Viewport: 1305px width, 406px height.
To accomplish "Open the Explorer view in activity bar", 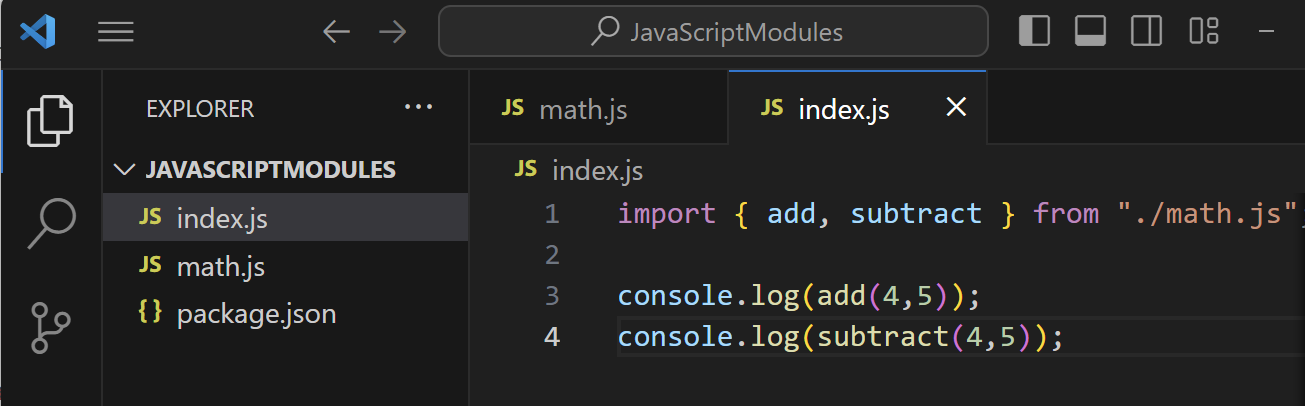I will (x=51, y=121).
